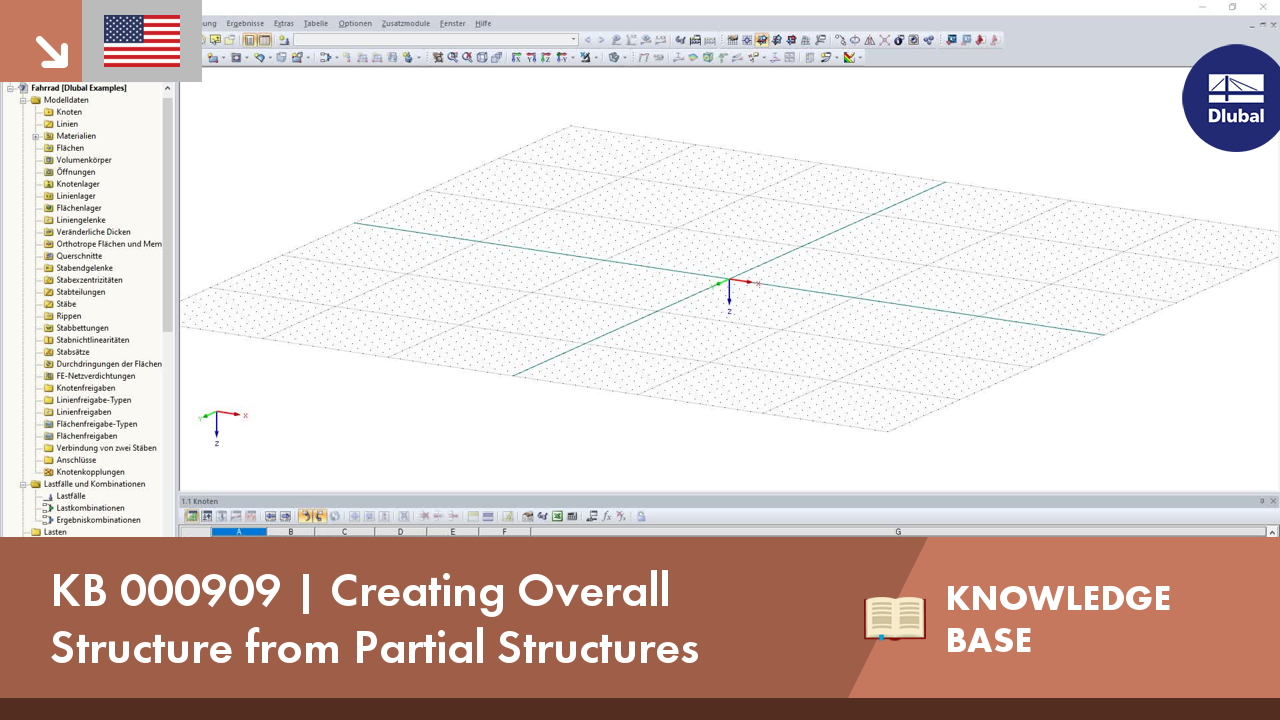
Task: Click the Excel export icon in table toolbar
Action: pyautogui.click(x=557, y=516)
